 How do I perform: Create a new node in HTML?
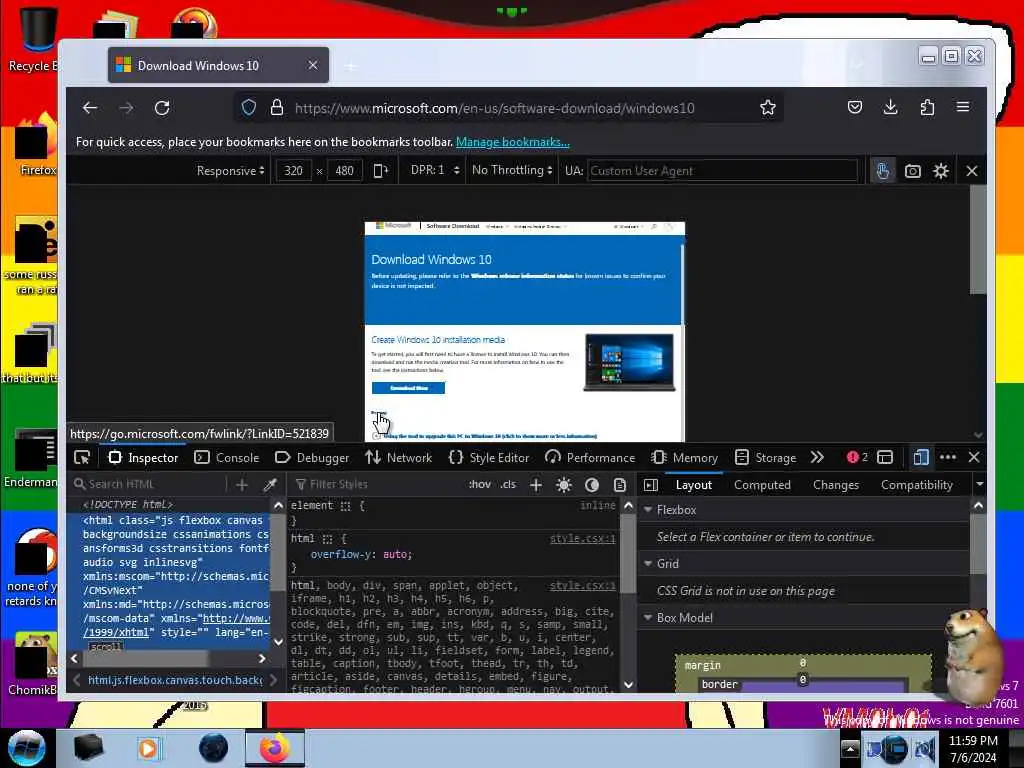coord(242,485)
